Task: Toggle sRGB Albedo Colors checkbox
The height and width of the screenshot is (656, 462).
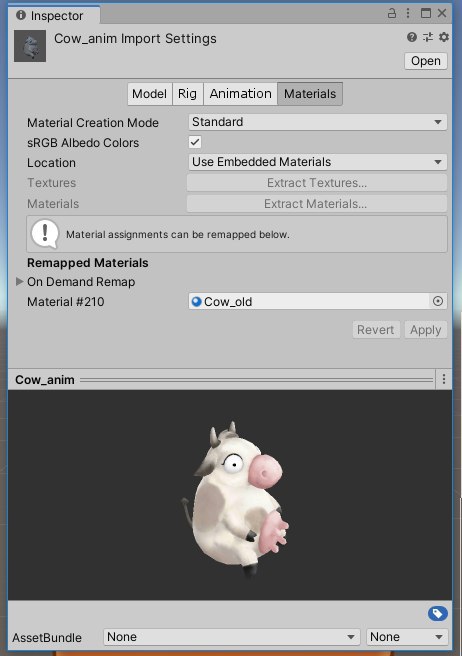Action: pyautogui.click(x=195, y=142)
